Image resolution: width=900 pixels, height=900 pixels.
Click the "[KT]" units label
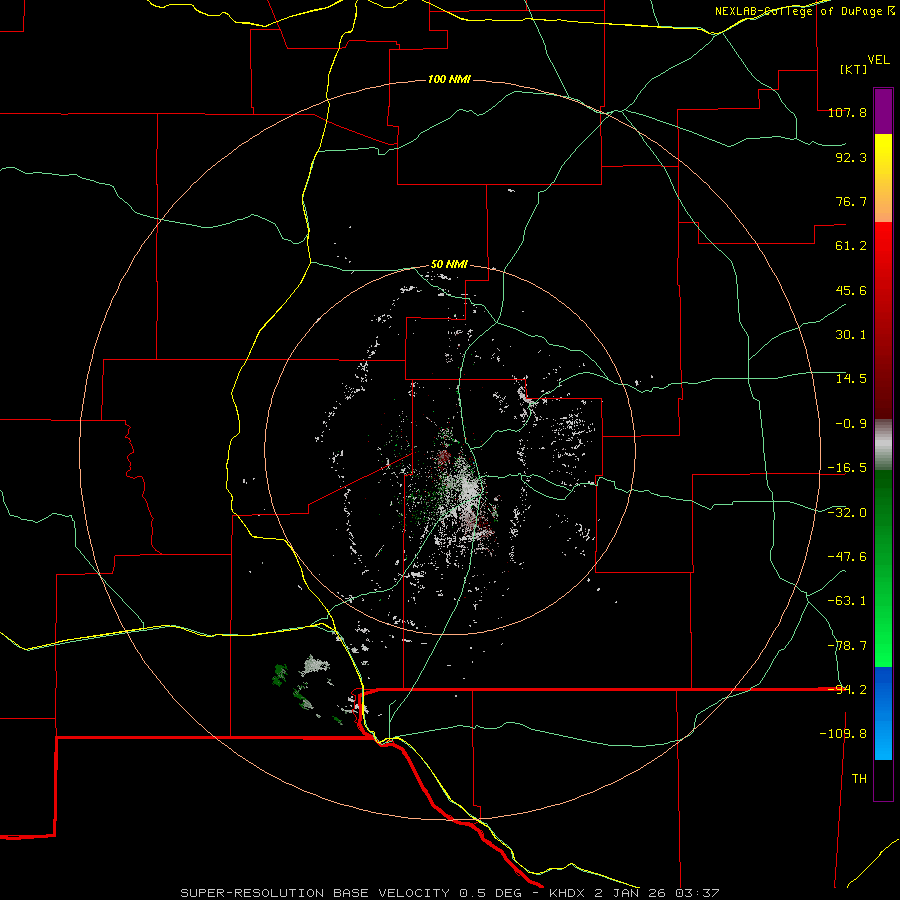coord(854,69)
